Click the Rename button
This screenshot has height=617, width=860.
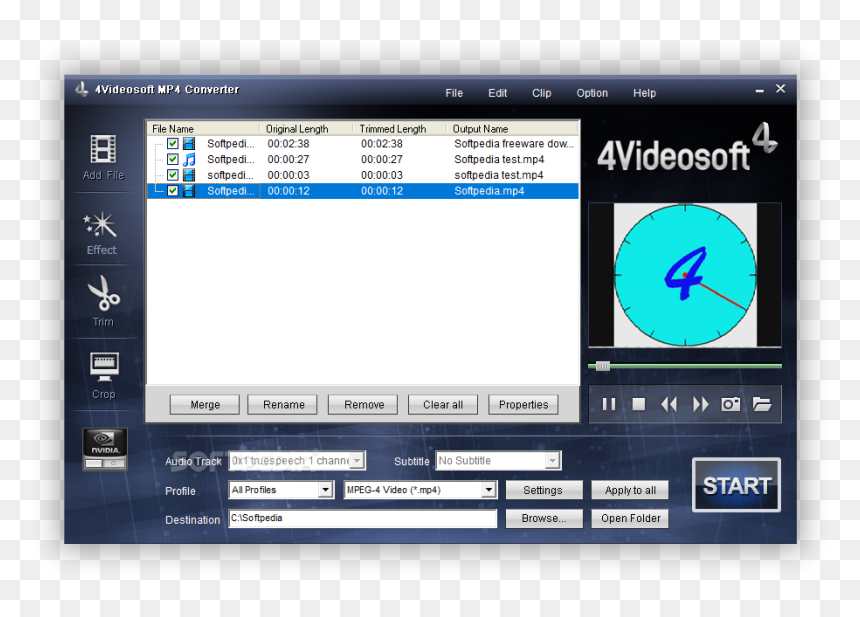(x=283, y=405)
